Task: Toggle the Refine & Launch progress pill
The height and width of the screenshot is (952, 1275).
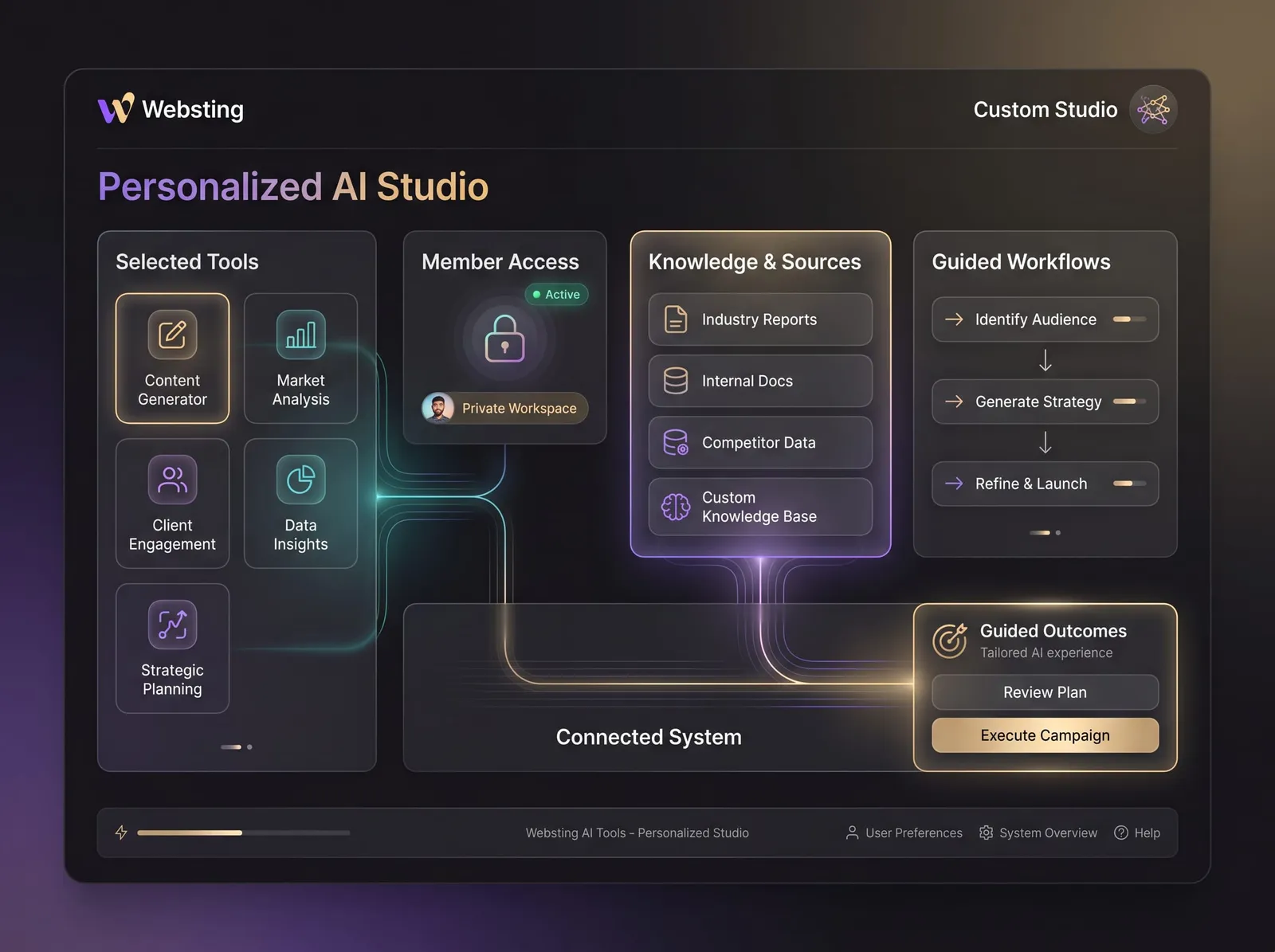Action: point(1129,484)
